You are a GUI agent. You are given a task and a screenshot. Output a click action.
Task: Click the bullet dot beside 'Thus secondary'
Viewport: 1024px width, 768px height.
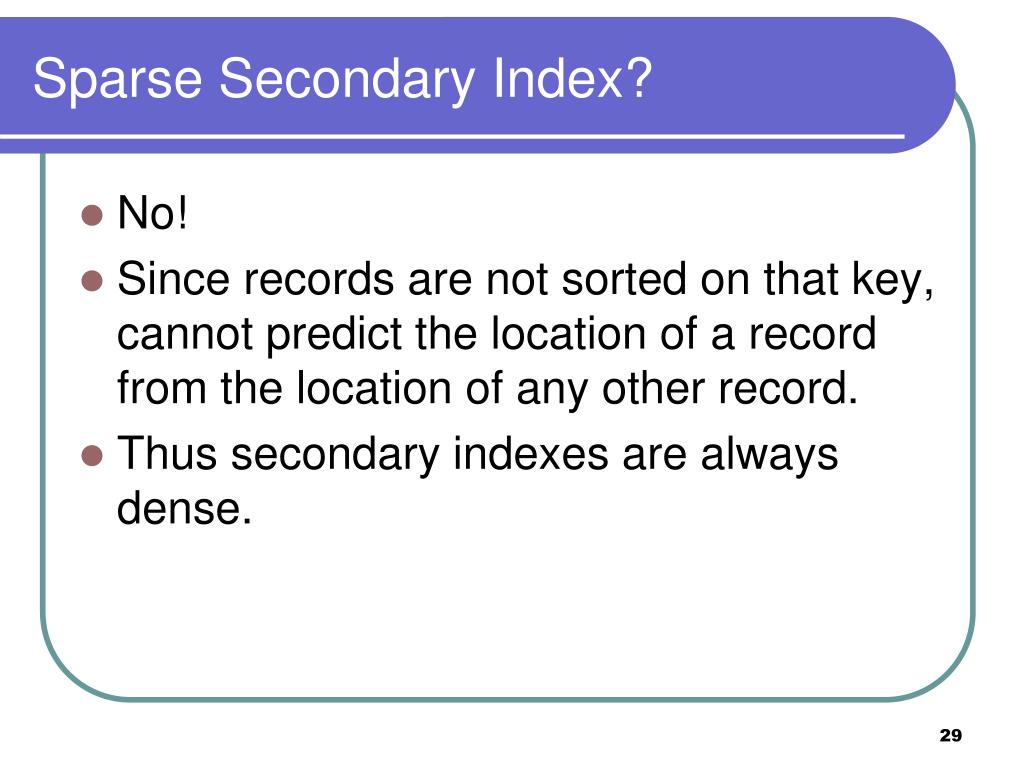point(92,455)
